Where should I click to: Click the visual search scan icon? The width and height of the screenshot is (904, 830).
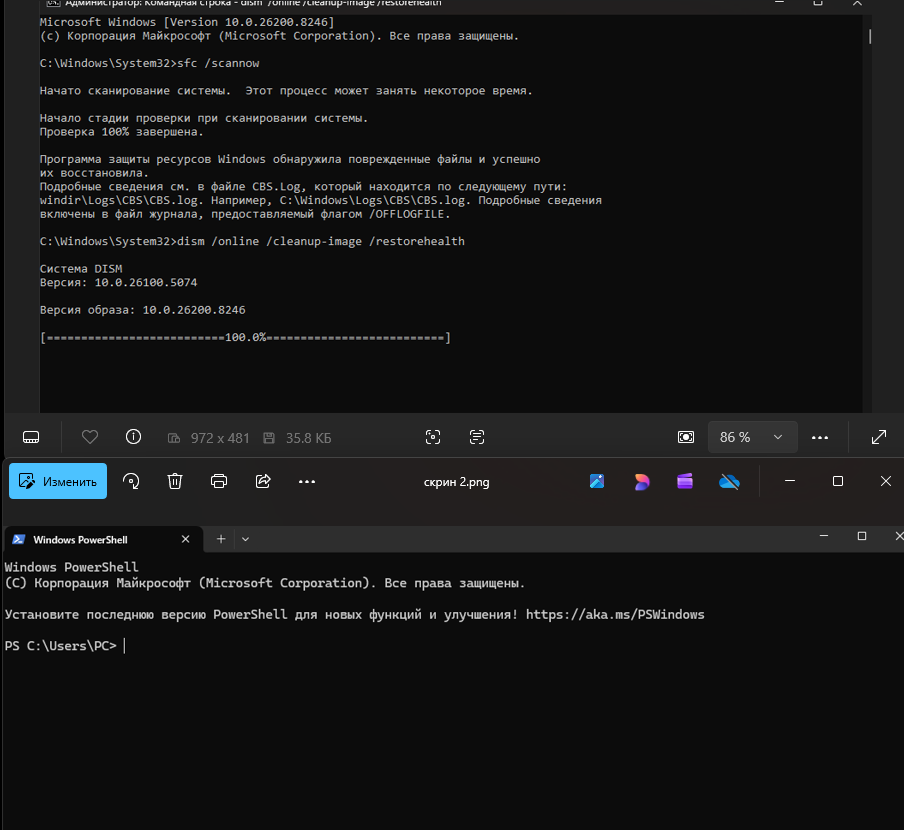click(x=433, y=437)
